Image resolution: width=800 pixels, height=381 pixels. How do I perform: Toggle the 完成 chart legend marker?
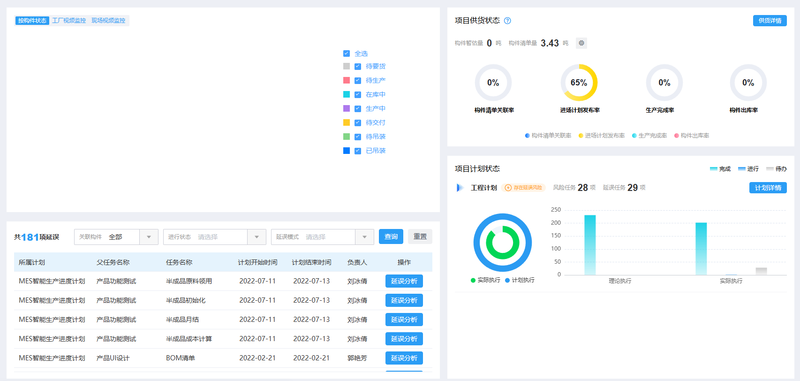click(x=714, y=169)
